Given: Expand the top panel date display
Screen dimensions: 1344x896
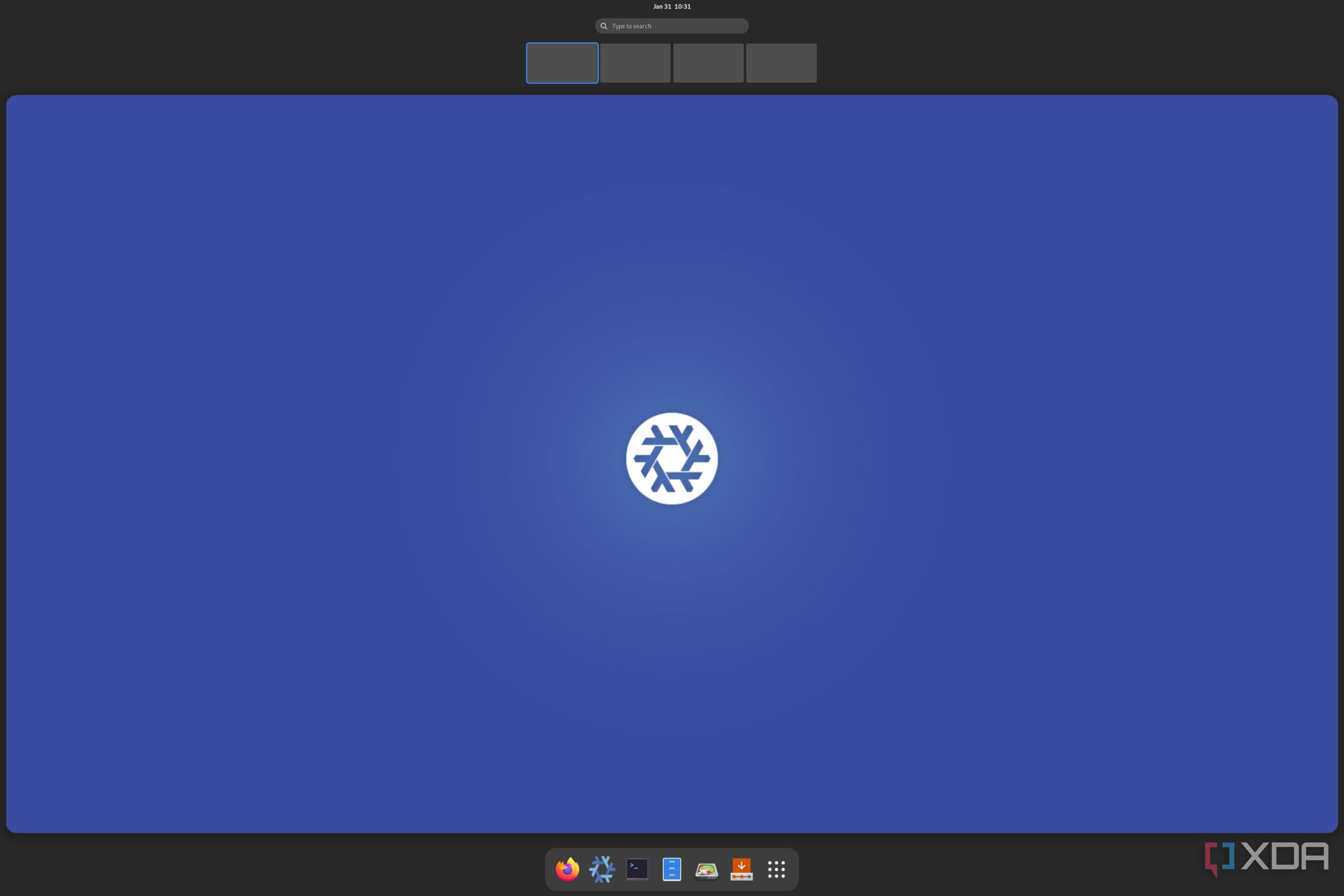Looking at the screenshot, I should click(x=672, y=6).
